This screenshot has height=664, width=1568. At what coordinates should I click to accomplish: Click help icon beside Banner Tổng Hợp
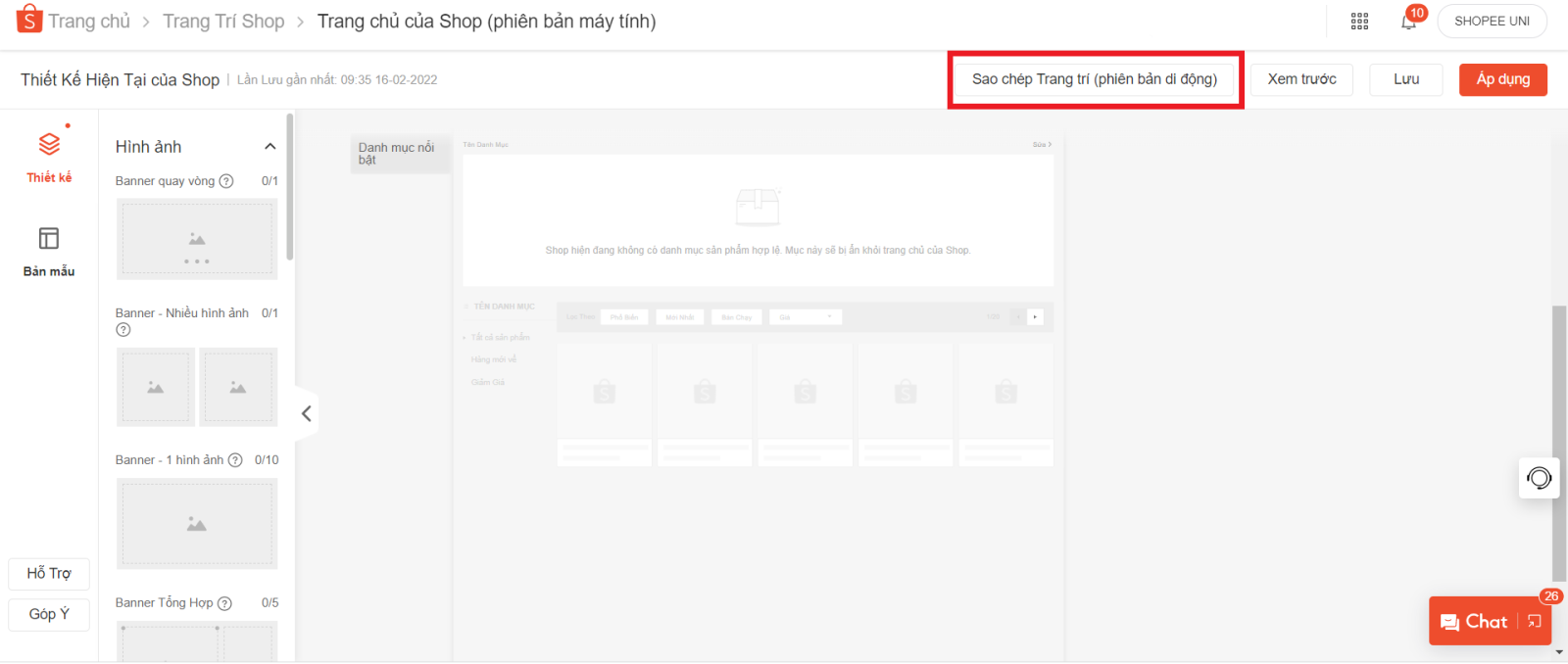[x=224, y=603]
